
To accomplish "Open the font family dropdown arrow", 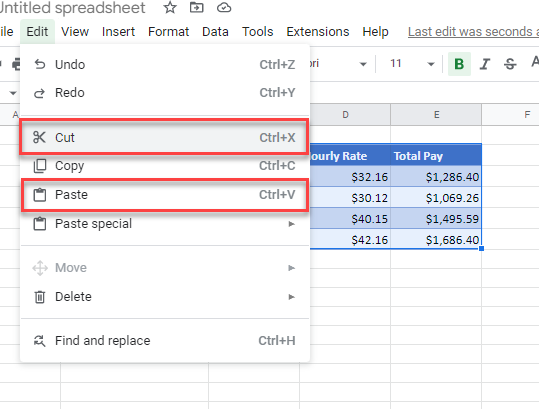I will pos(363,64).
